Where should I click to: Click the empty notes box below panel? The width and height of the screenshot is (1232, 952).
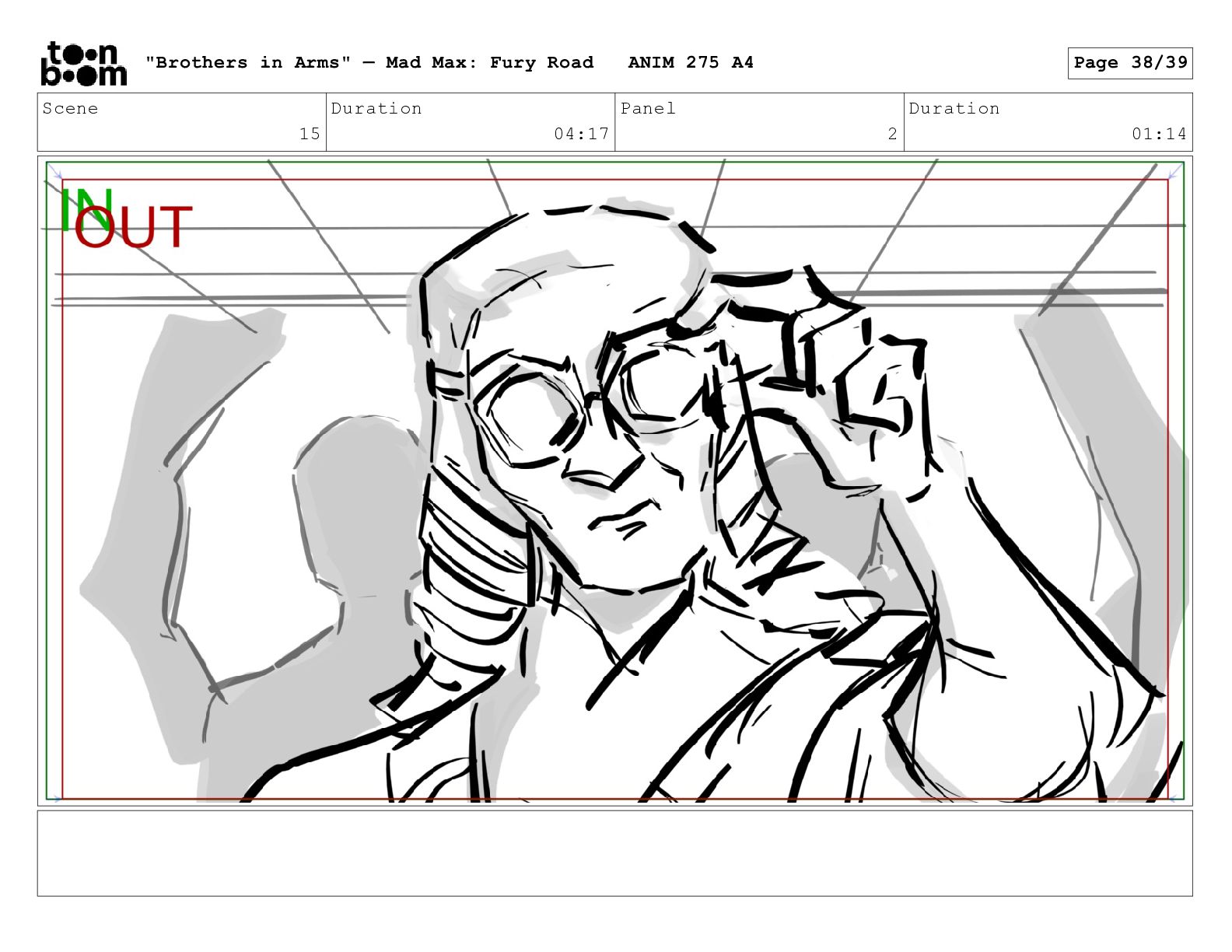[x=614, y=853]
